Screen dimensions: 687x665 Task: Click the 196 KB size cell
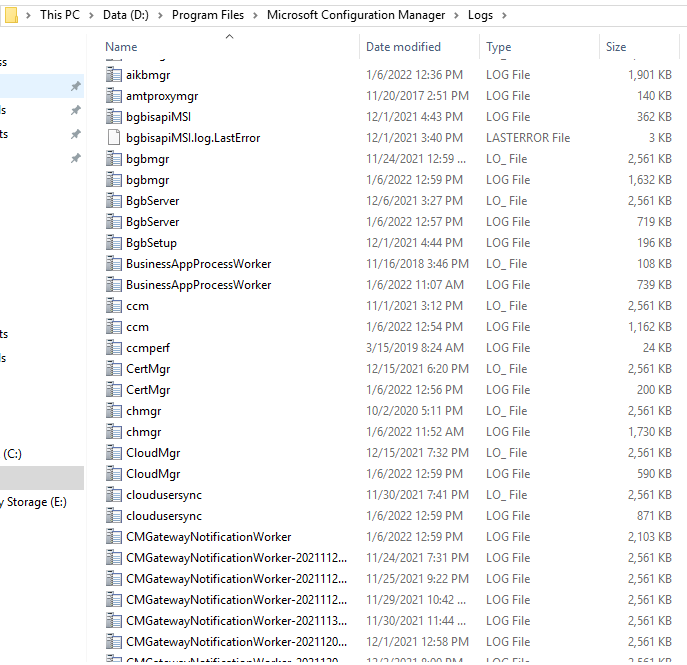(654, 242)
